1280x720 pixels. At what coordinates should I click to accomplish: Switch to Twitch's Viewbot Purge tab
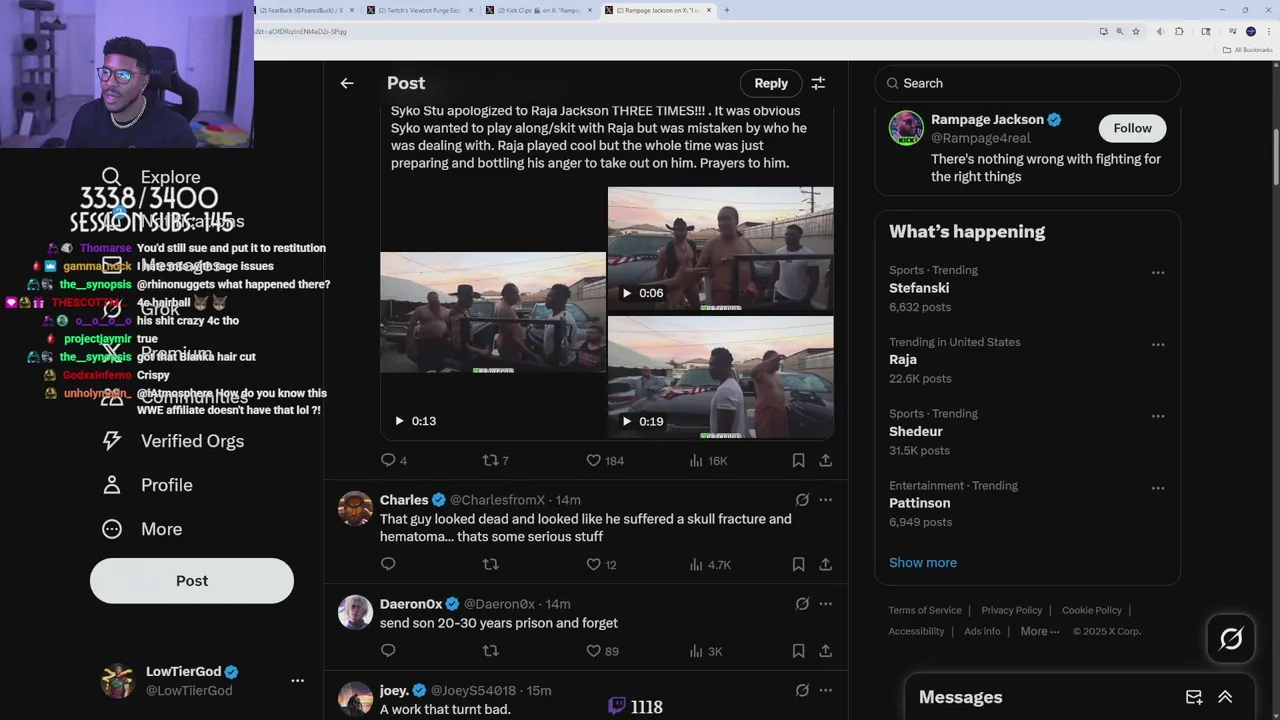(421, 10)
